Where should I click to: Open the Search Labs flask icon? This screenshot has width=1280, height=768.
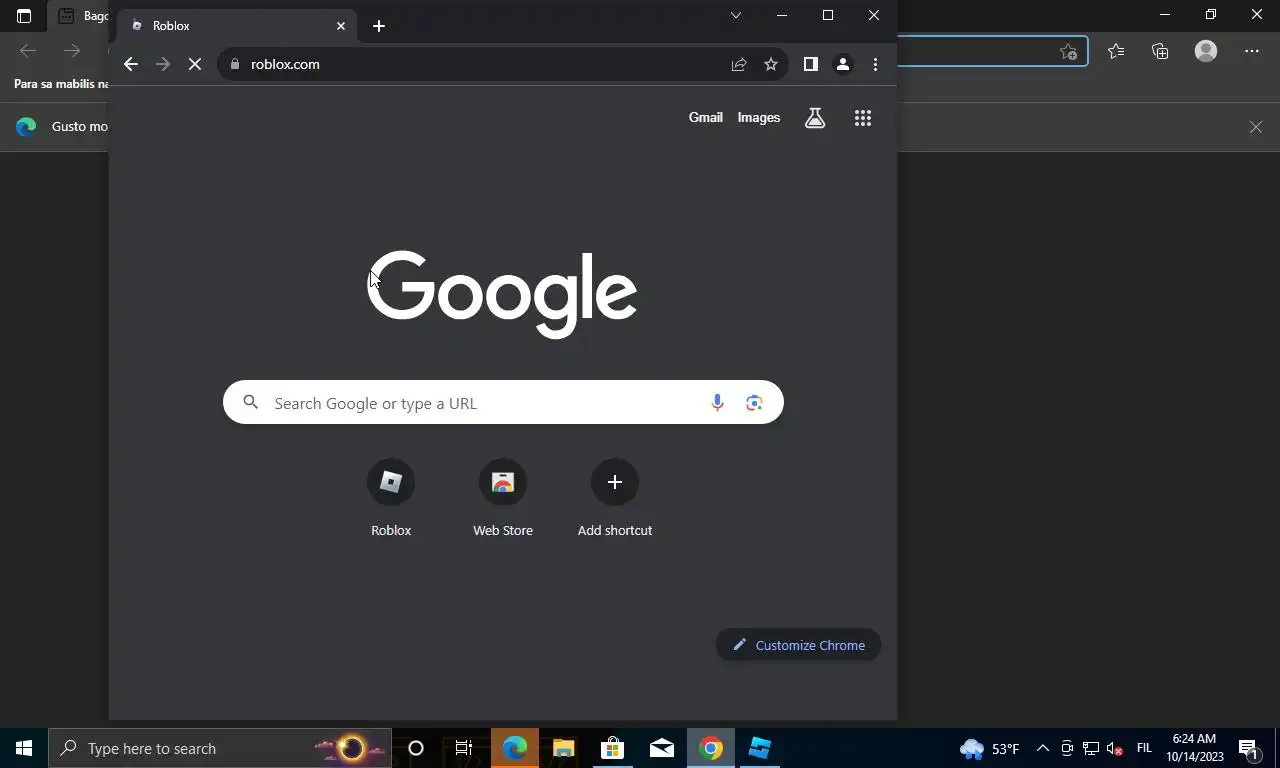point(815,118)
